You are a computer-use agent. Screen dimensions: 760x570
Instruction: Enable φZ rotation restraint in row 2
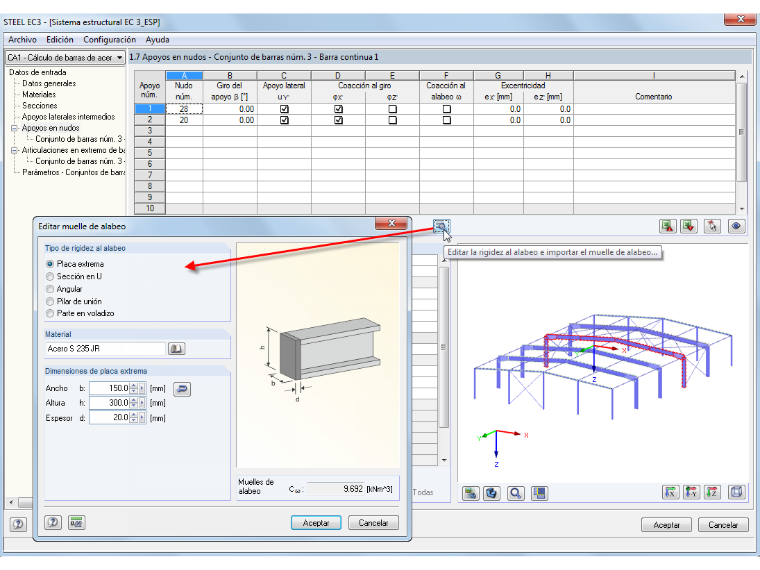click(393, 120)
